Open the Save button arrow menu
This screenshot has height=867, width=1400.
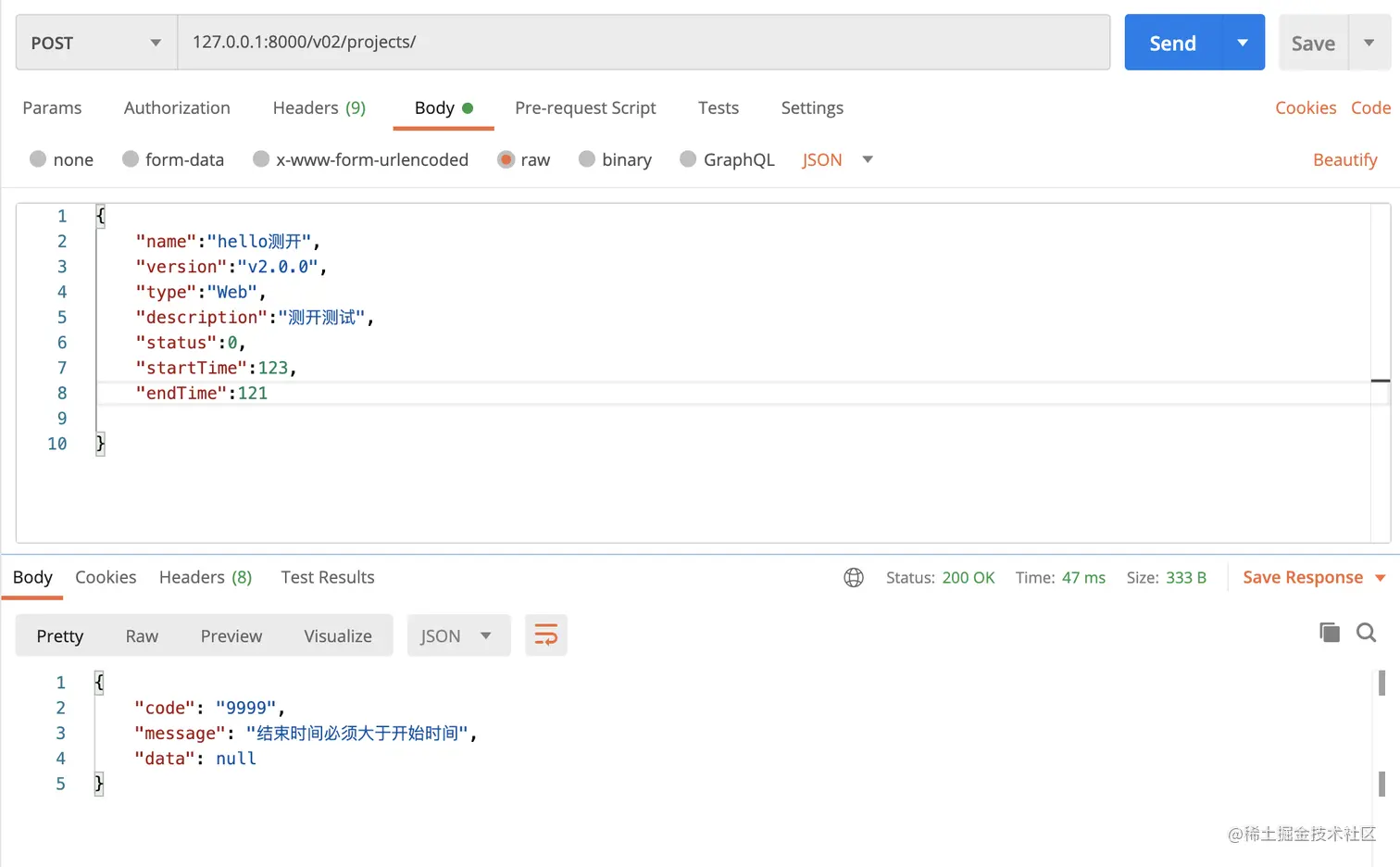click(x=1369, y=43)
